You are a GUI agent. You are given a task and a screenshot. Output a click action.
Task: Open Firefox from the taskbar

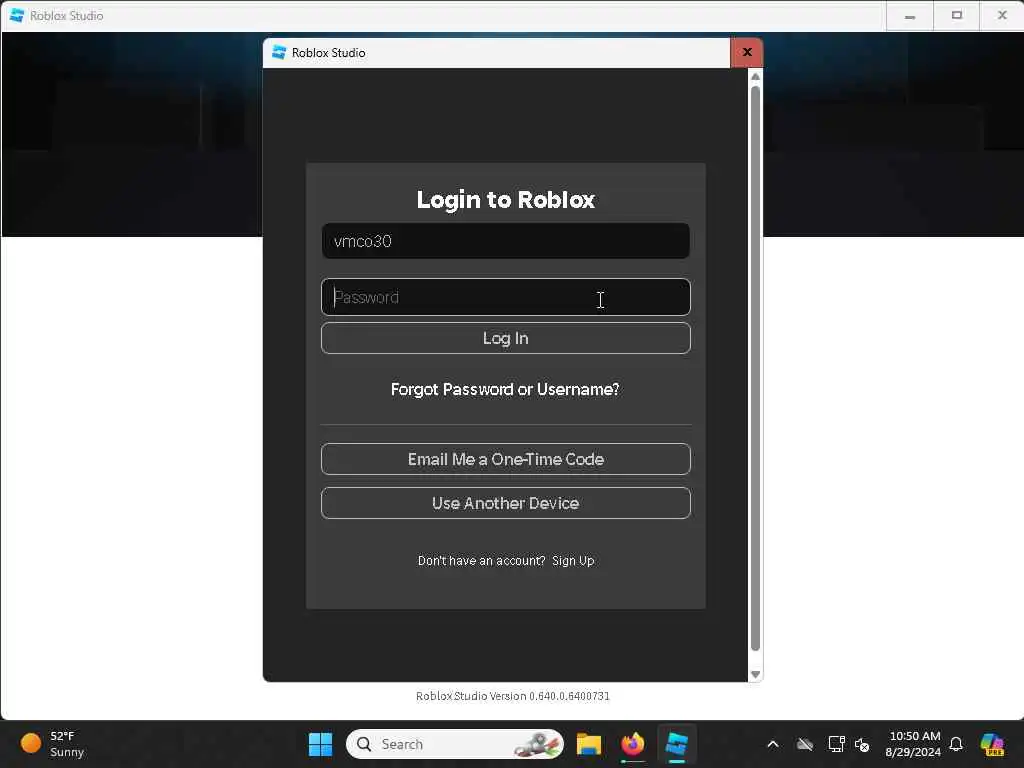pos(632,744)
